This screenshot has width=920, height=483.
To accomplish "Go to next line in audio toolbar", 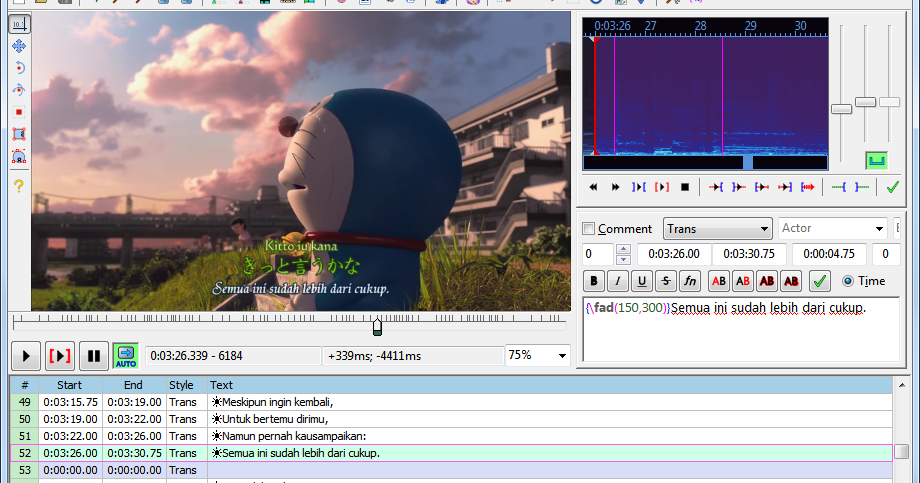I will click(x=615, y=187).
